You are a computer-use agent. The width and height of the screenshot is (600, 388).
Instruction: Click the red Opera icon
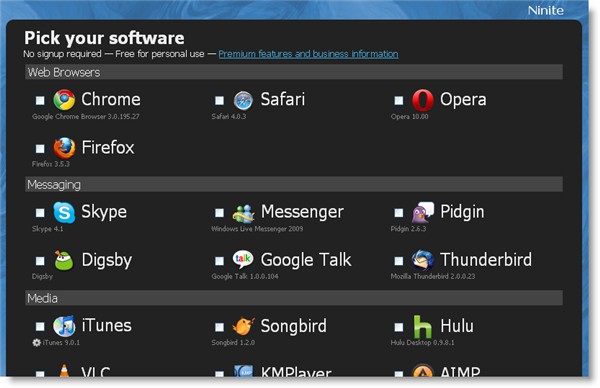point(422,100)
